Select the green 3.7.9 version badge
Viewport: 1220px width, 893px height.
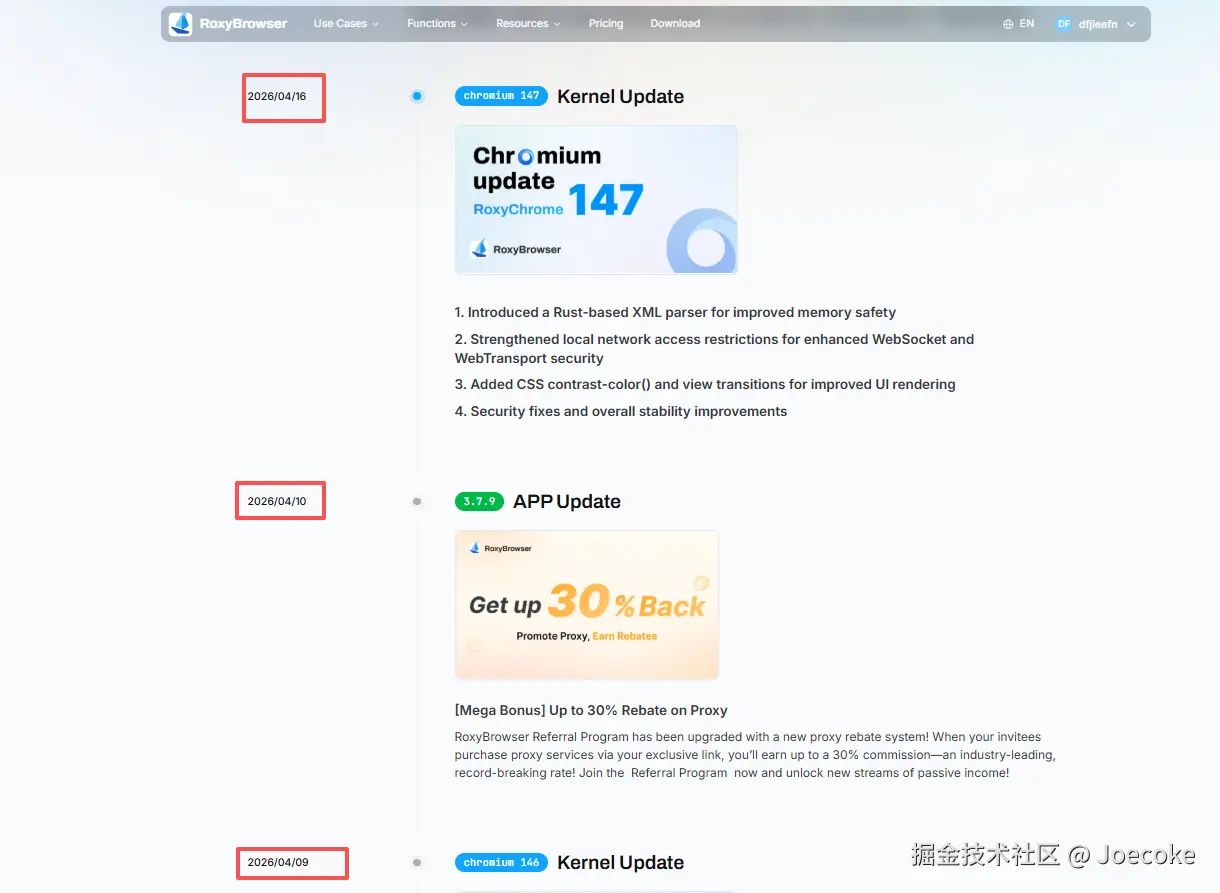[479, 502]
